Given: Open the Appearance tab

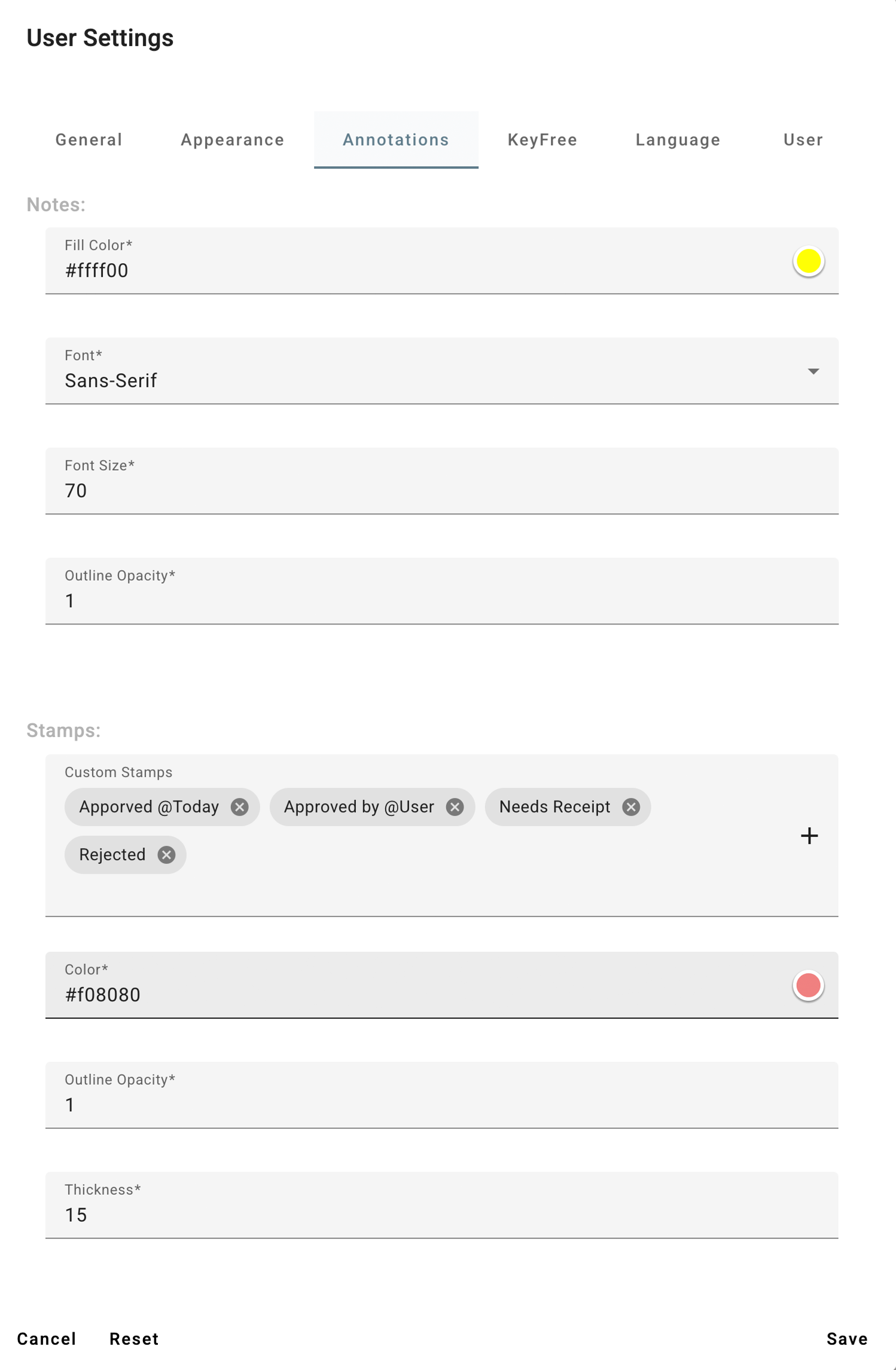Looking at the screenshot, I should [233, 140].
